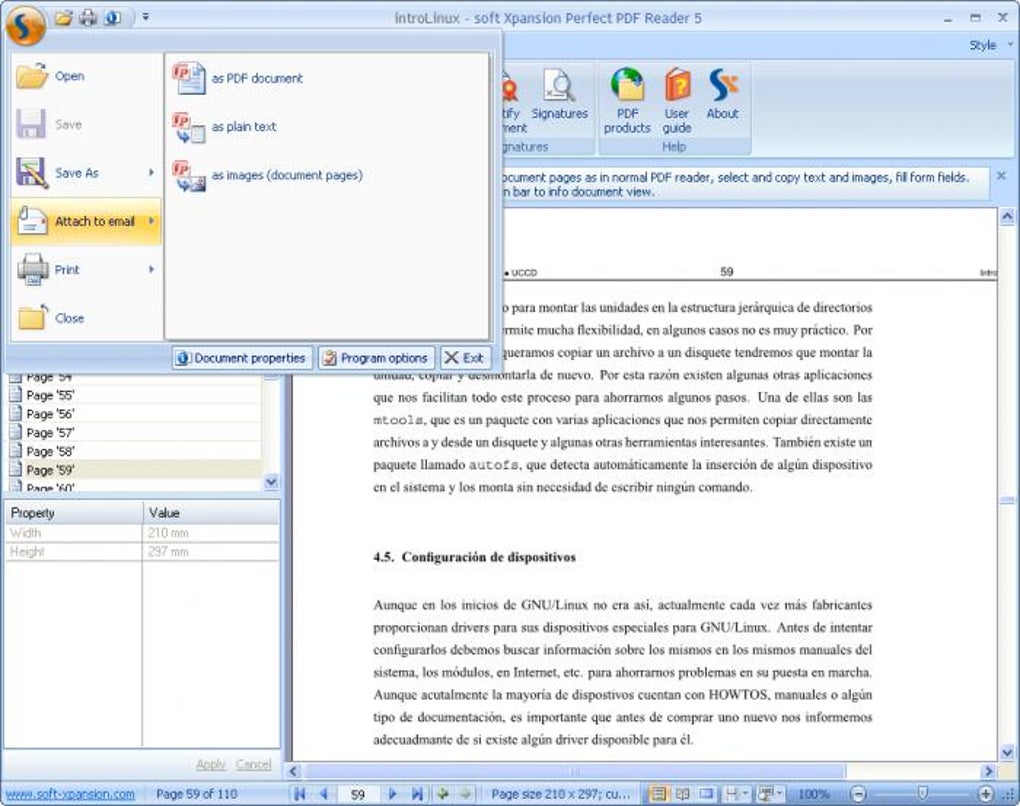Select the Save As menu entry

(86, 173)
